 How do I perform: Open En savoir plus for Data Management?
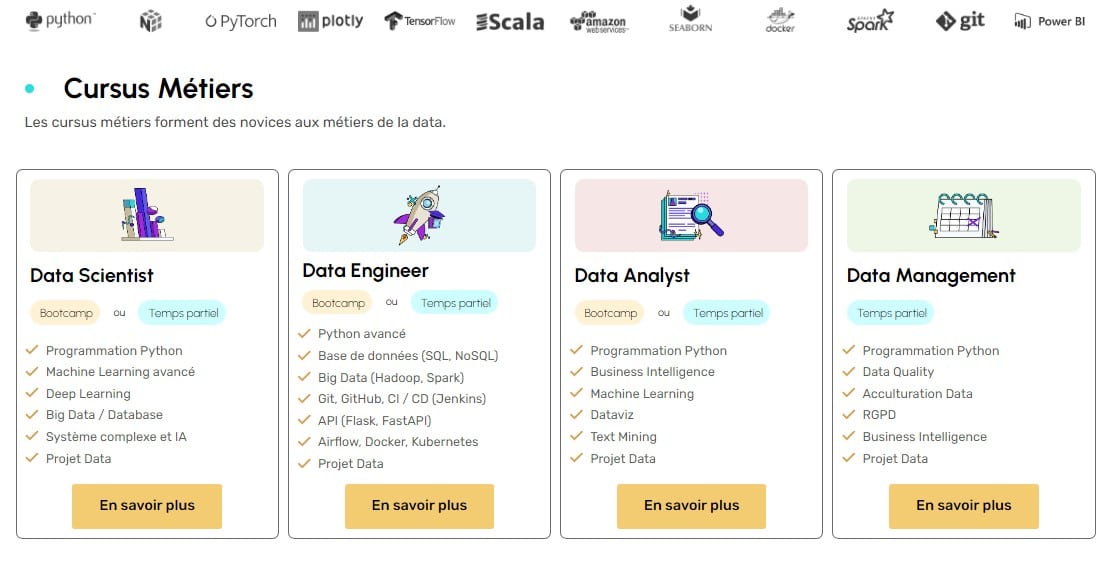(x=963, y=506)
